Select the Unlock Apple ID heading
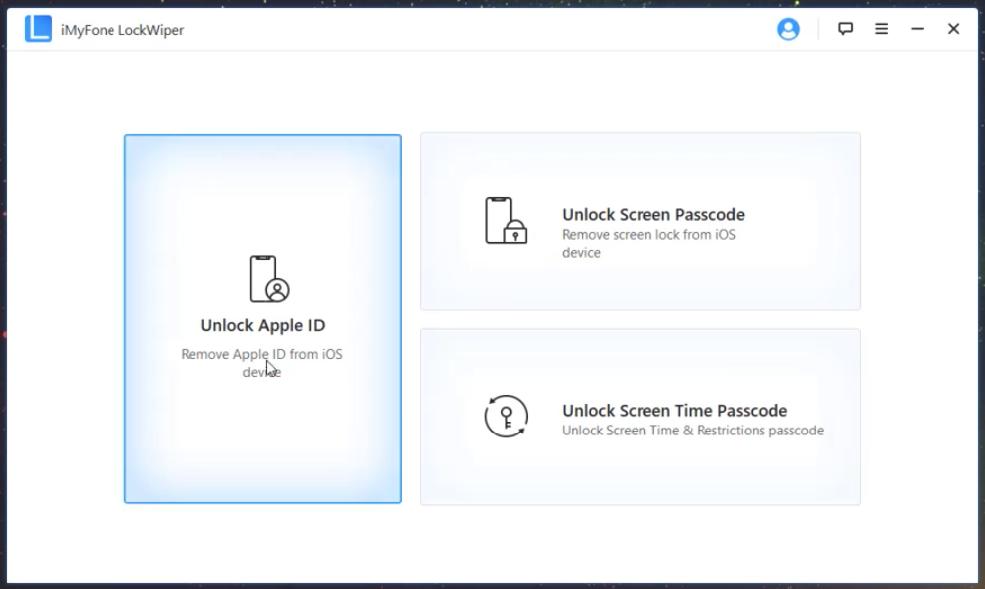 coord(263,325)
